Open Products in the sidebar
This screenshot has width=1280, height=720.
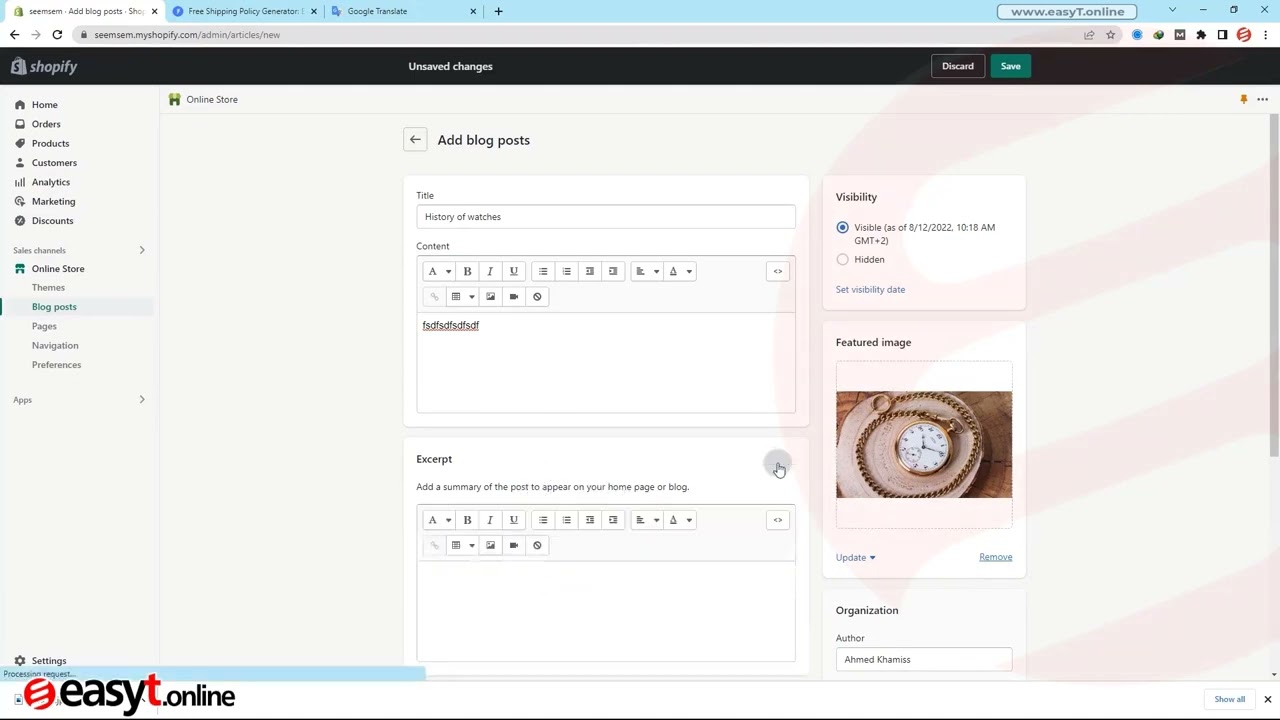click(50, 143)
